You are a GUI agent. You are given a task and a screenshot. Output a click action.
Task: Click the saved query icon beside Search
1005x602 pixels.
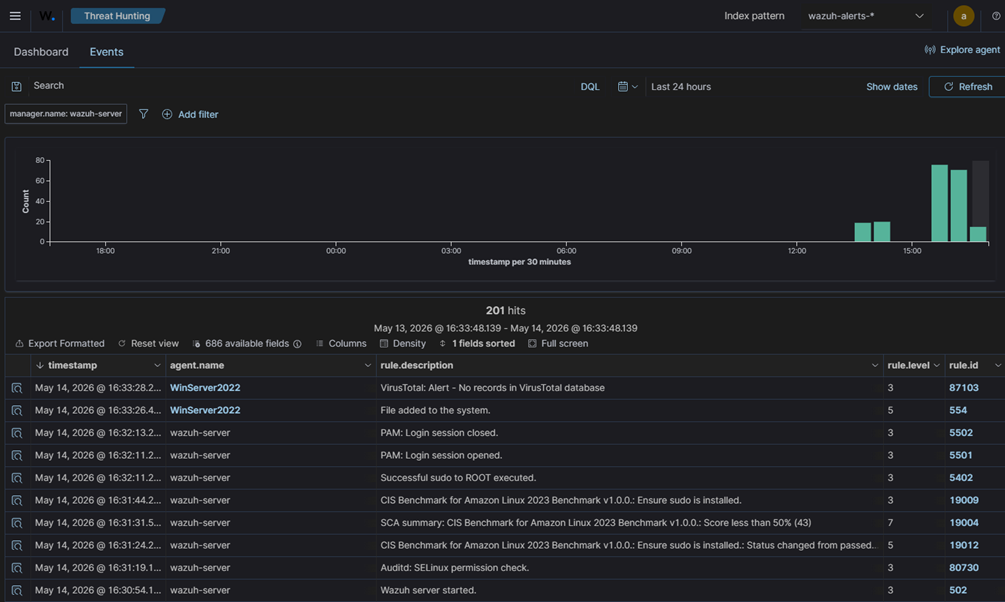pos(17,86)
